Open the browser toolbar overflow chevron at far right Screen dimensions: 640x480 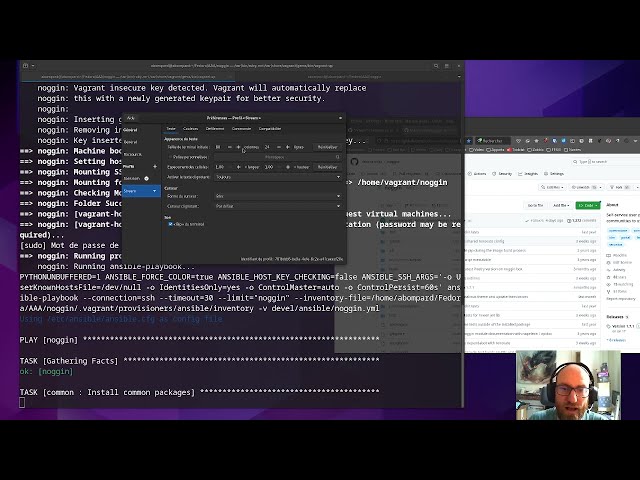[636, 141]
